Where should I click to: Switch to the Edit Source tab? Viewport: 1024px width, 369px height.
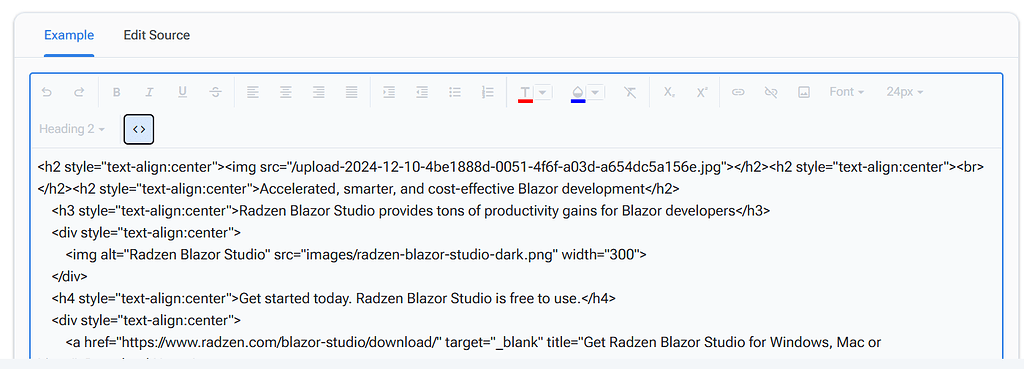tap(157, 35)
